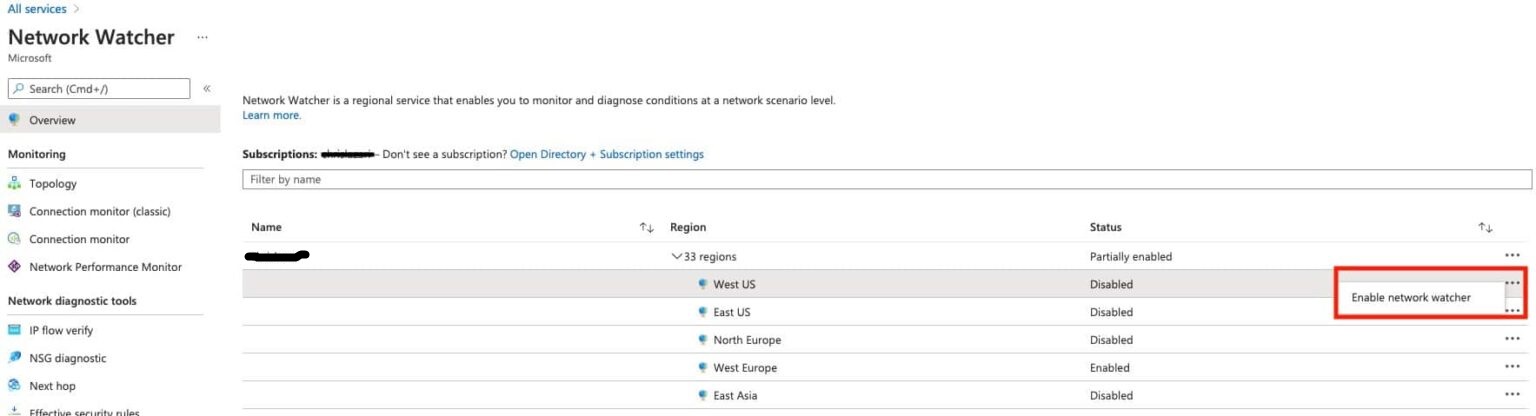This screenshot has width=1536, height=416.
Task: Click the IP flow verify icon
Action: (14, 331)
